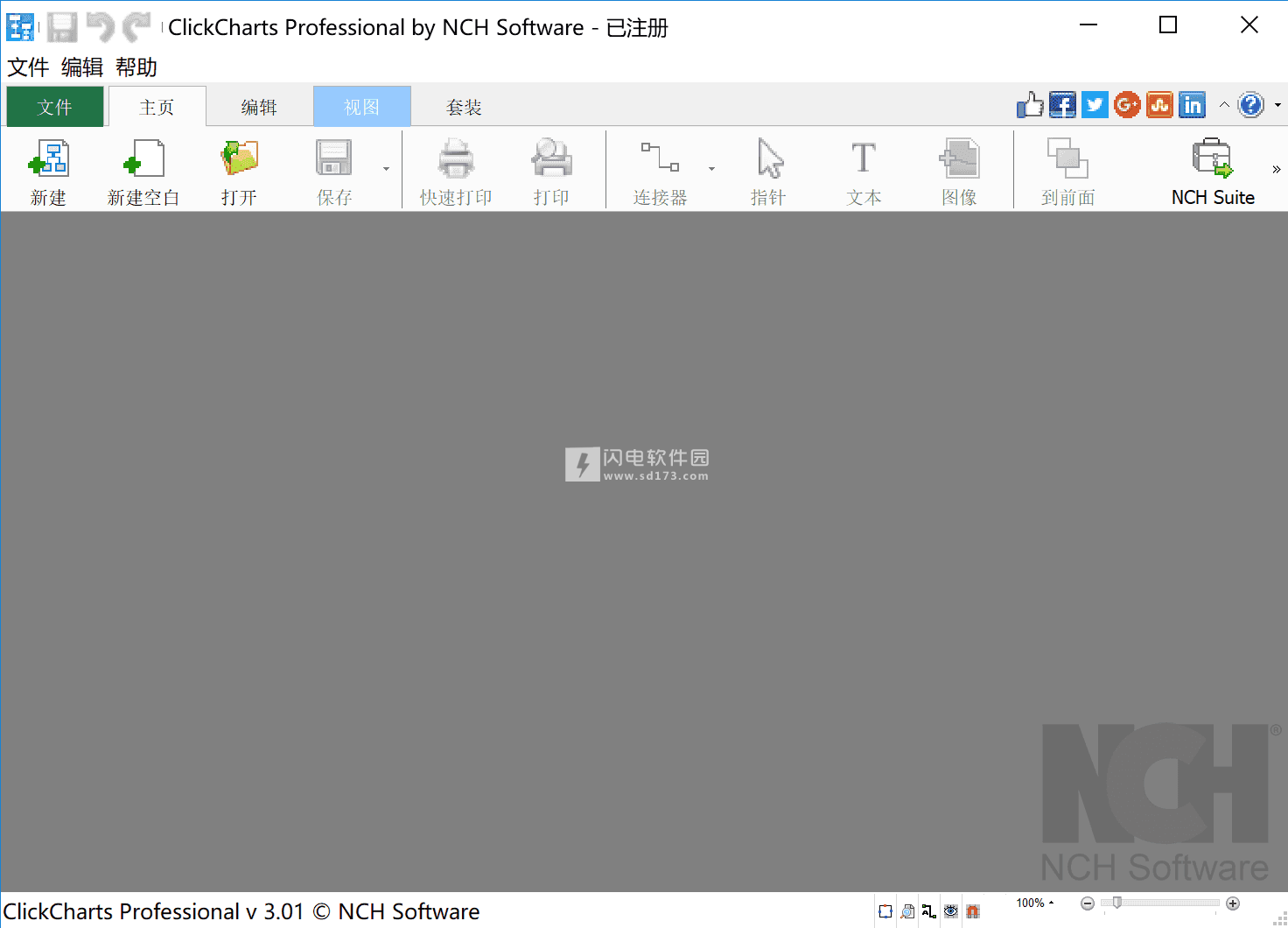Screen dimensions: 1288x928
Task: Click the title bar undo arrow
Action: [x=101, y=27]
